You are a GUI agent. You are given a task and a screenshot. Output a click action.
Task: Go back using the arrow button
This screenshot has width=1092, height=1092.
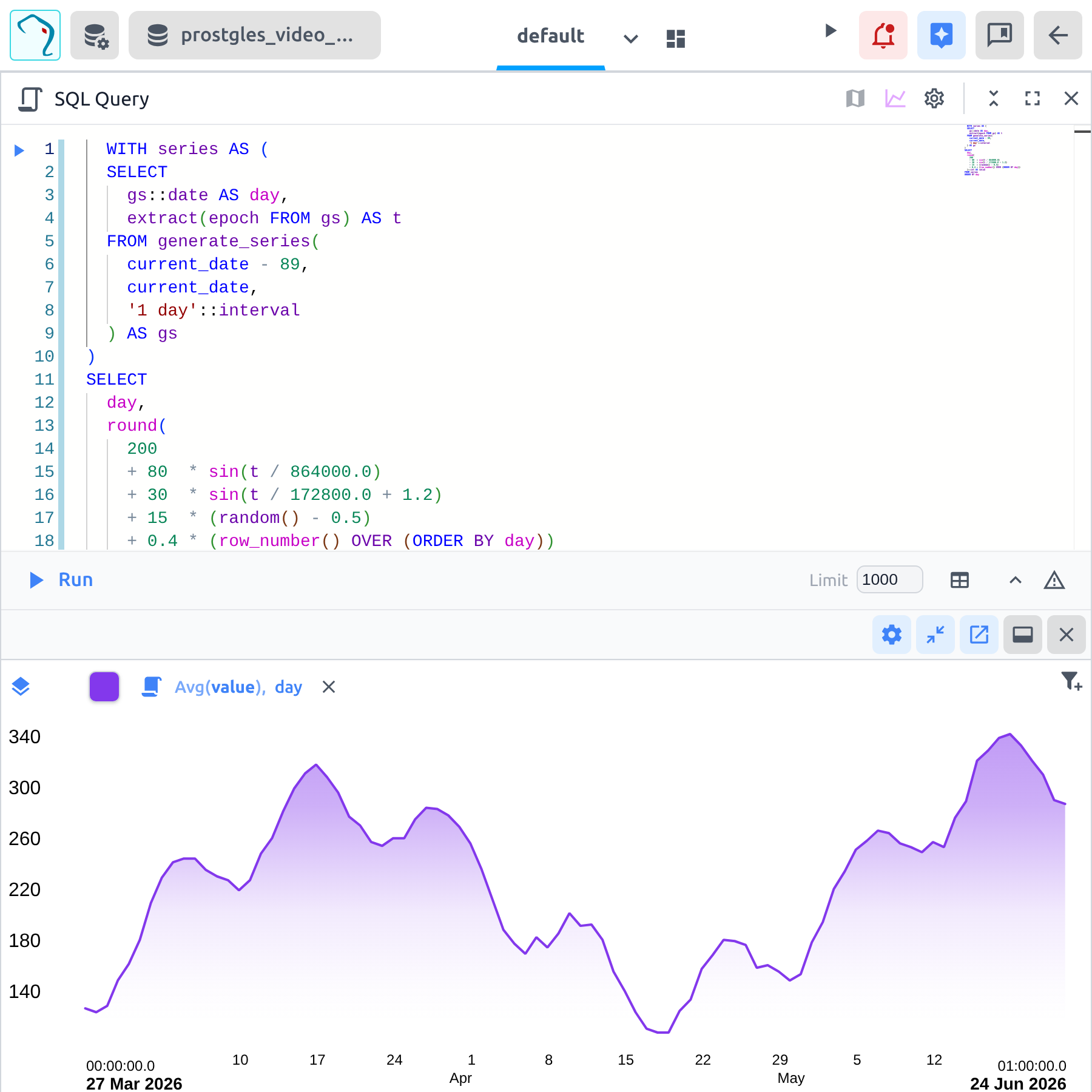point(1058,35)
